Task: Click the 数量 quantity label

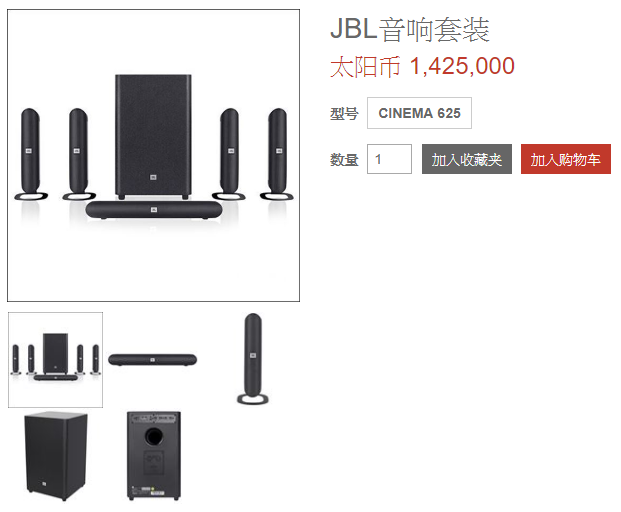Action: (x=344, y=160)
